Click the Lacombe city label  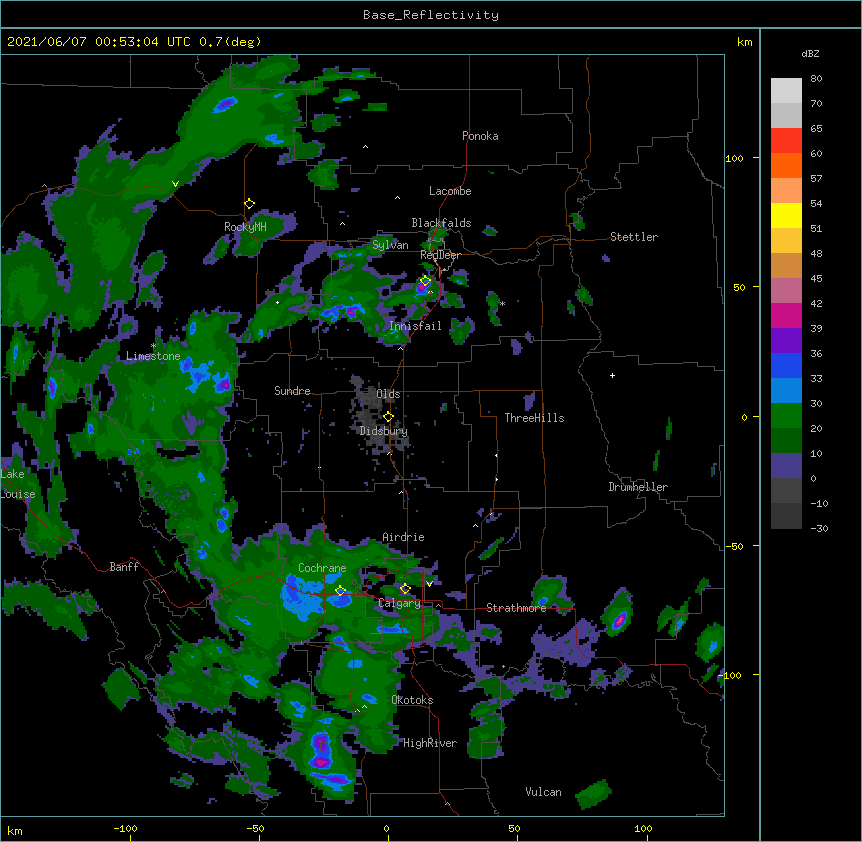450,191
